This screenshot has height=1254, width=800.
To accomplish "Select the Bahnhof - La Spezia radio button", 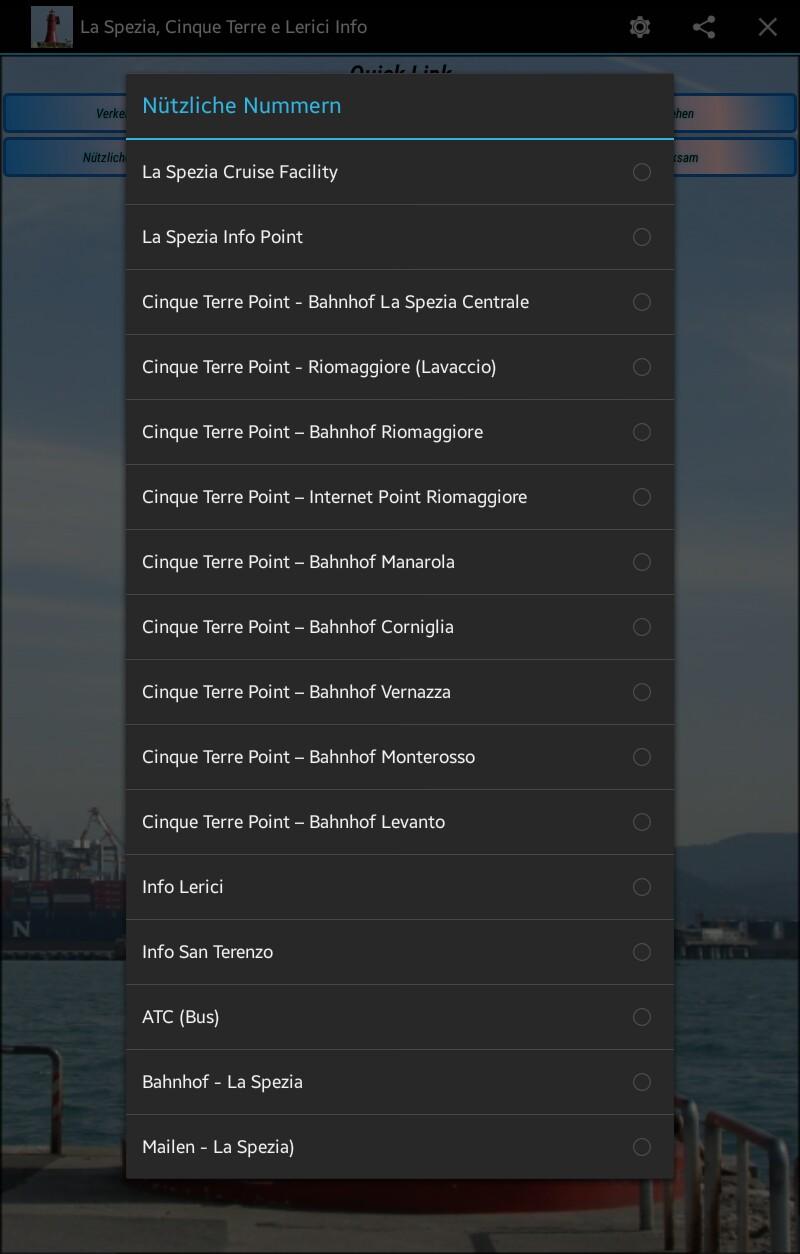I will [x=642, y=1082].
